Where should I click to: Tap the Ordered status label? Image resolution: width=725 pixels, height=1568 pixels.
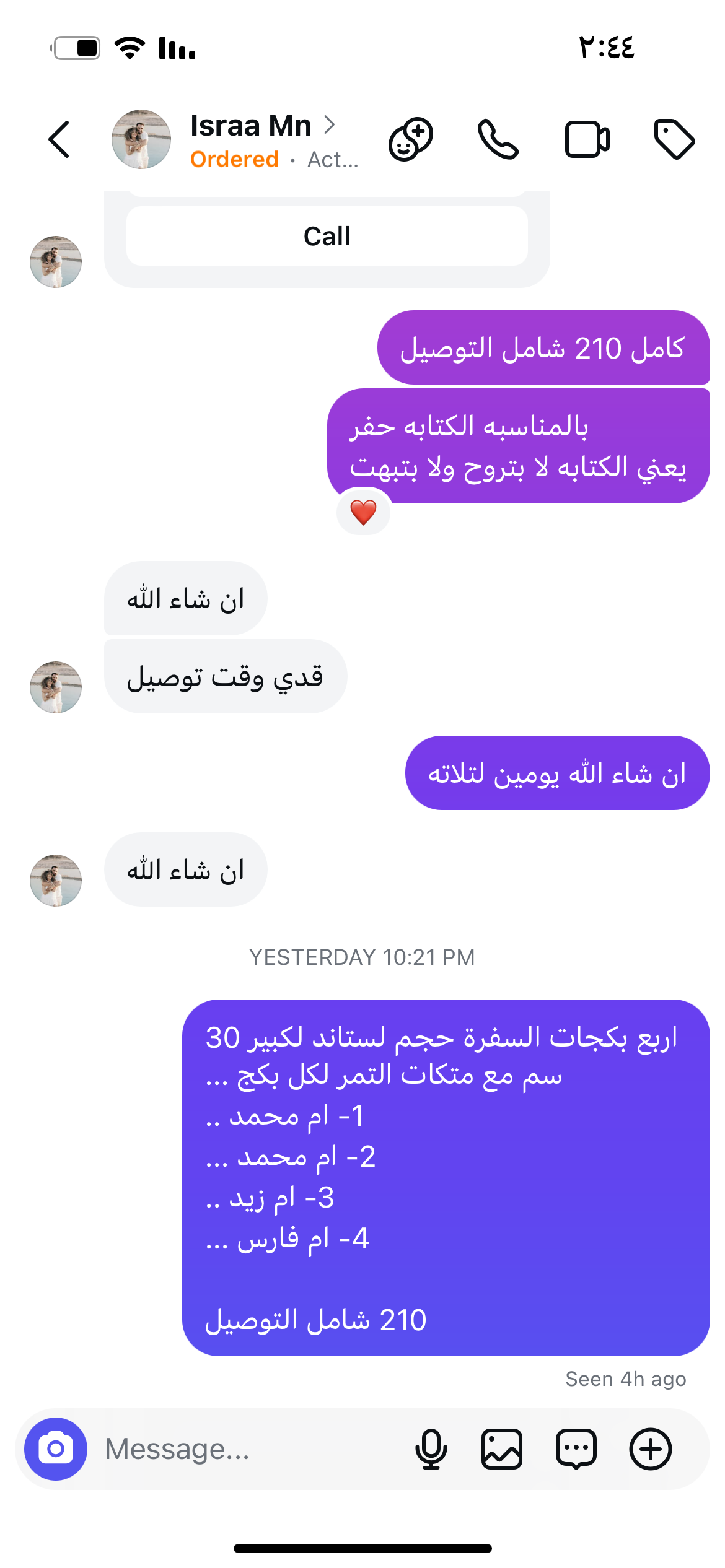tap(234, 160)
